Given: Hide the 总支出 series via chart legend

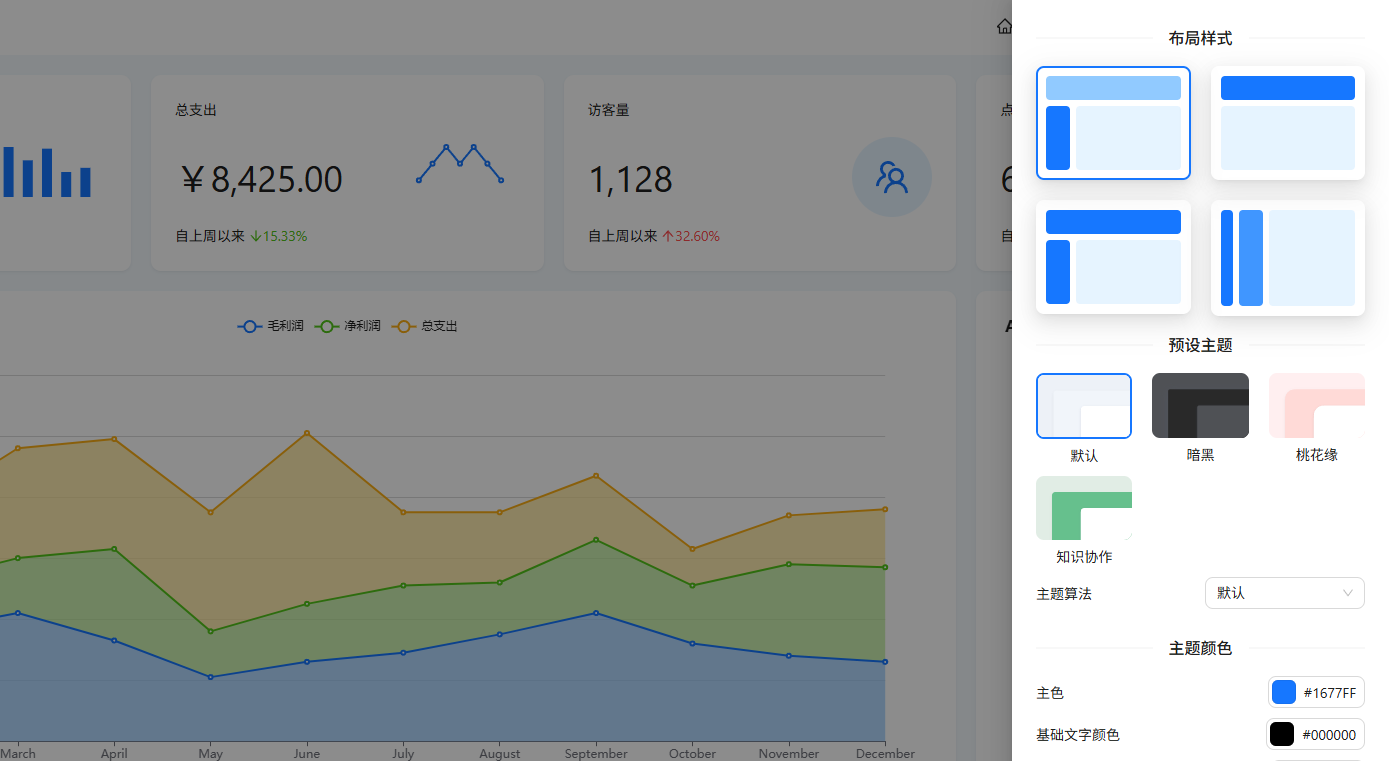Looking at the screenshot, I should (x=425, y=326).
